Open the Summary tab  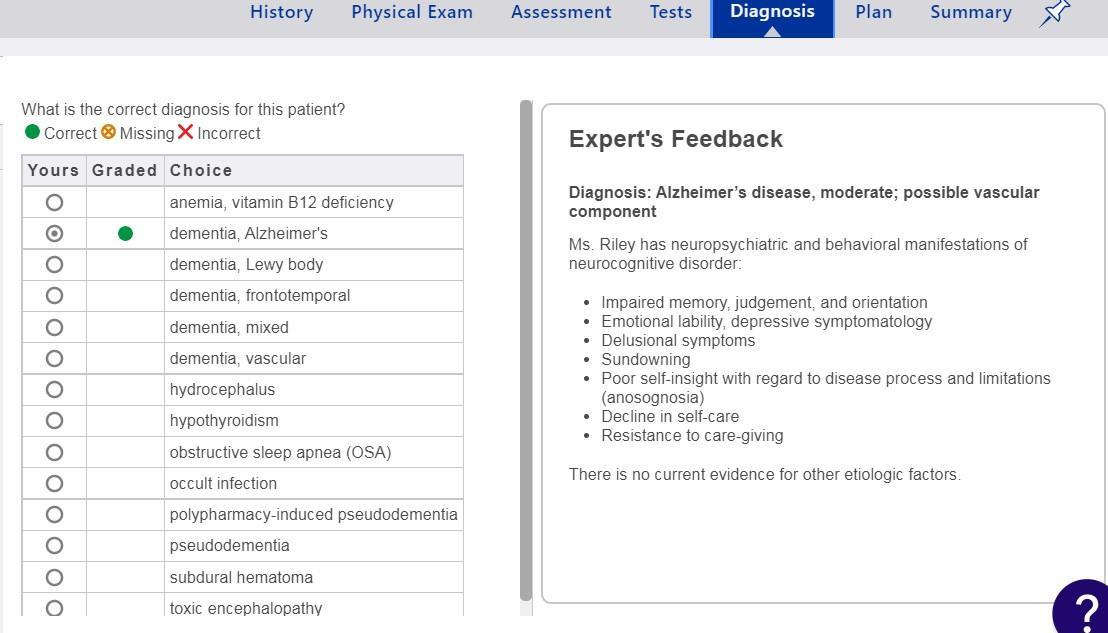[x=970, y=13]
